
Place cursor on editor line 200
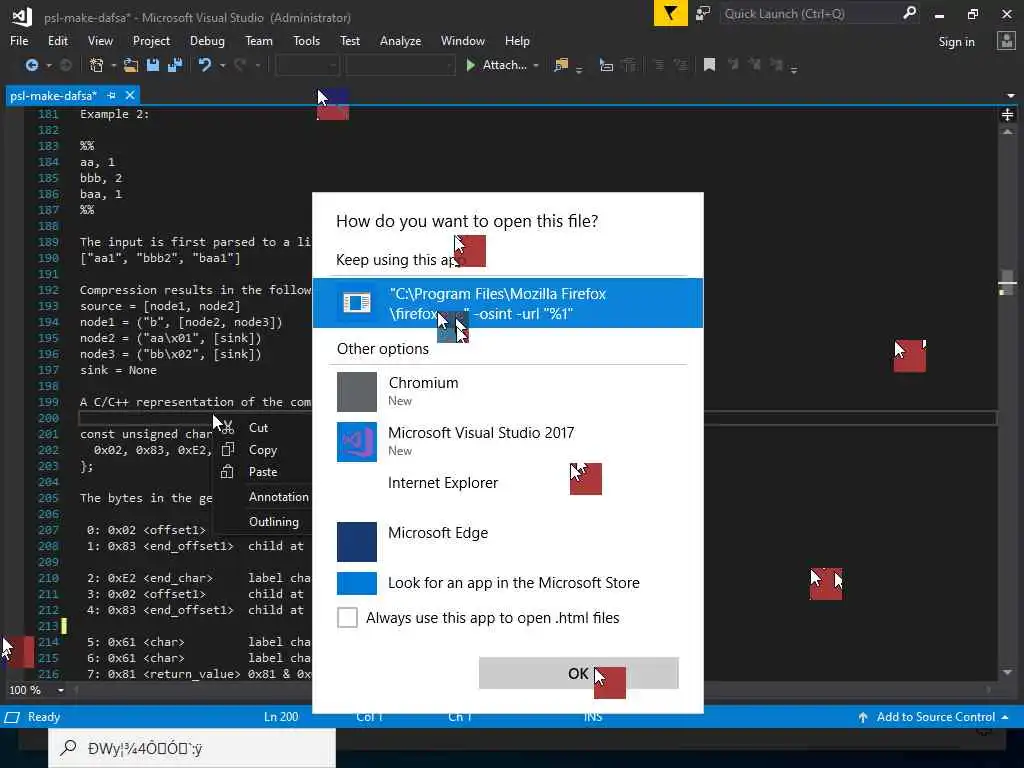(538, 418)
